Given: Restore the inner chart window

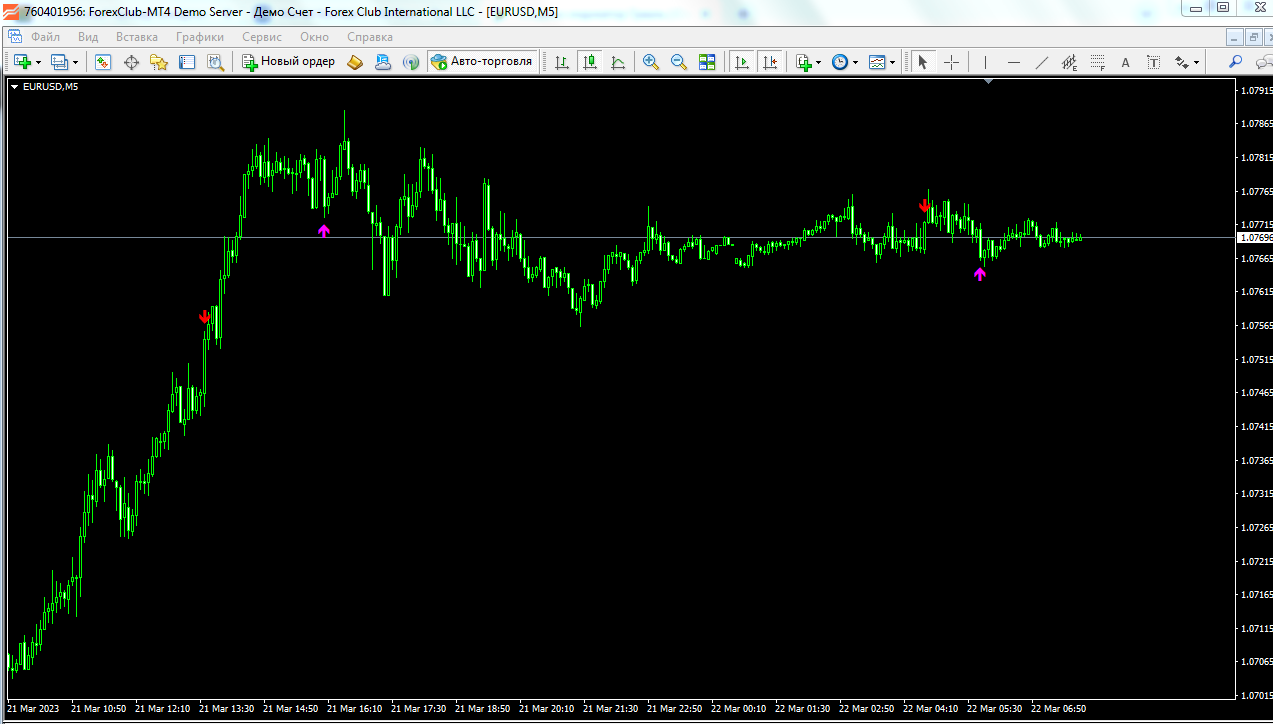Looking at the screenshot, I should pos(1253,37).
